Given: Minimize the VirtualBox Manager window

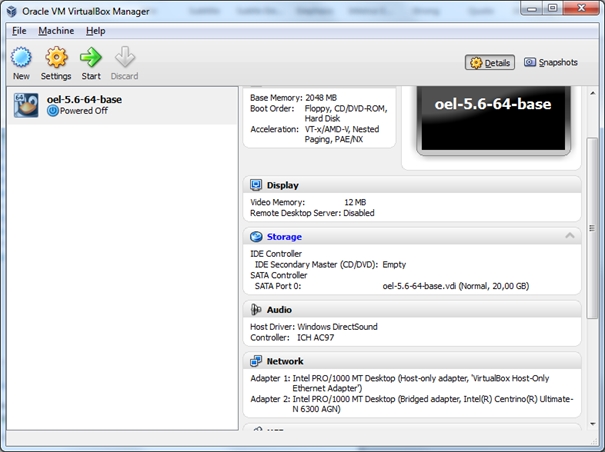Looking at the screenshot, I should coord(532,8).
